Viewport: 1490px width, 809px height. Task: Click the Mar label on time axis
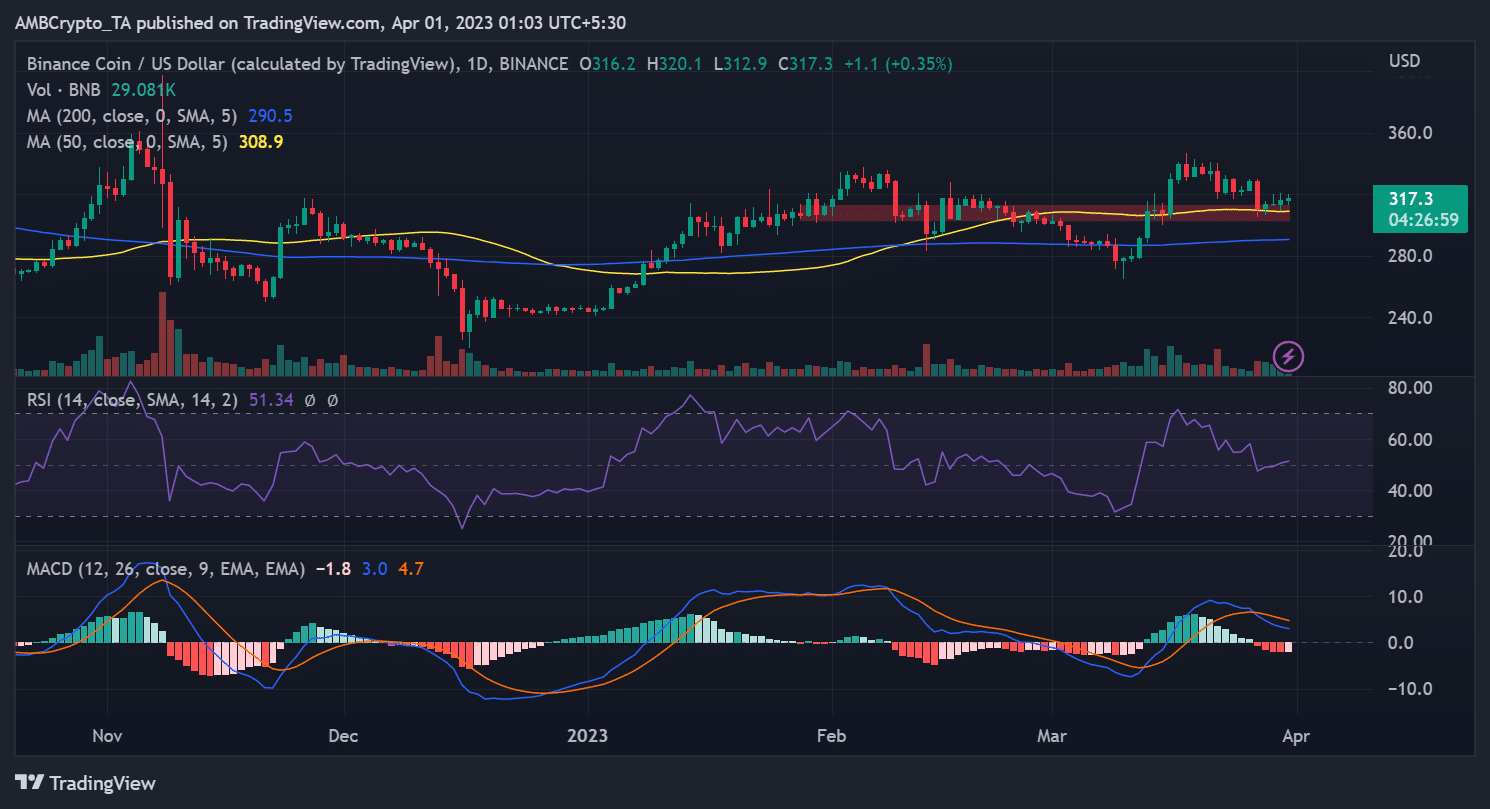1052,736
